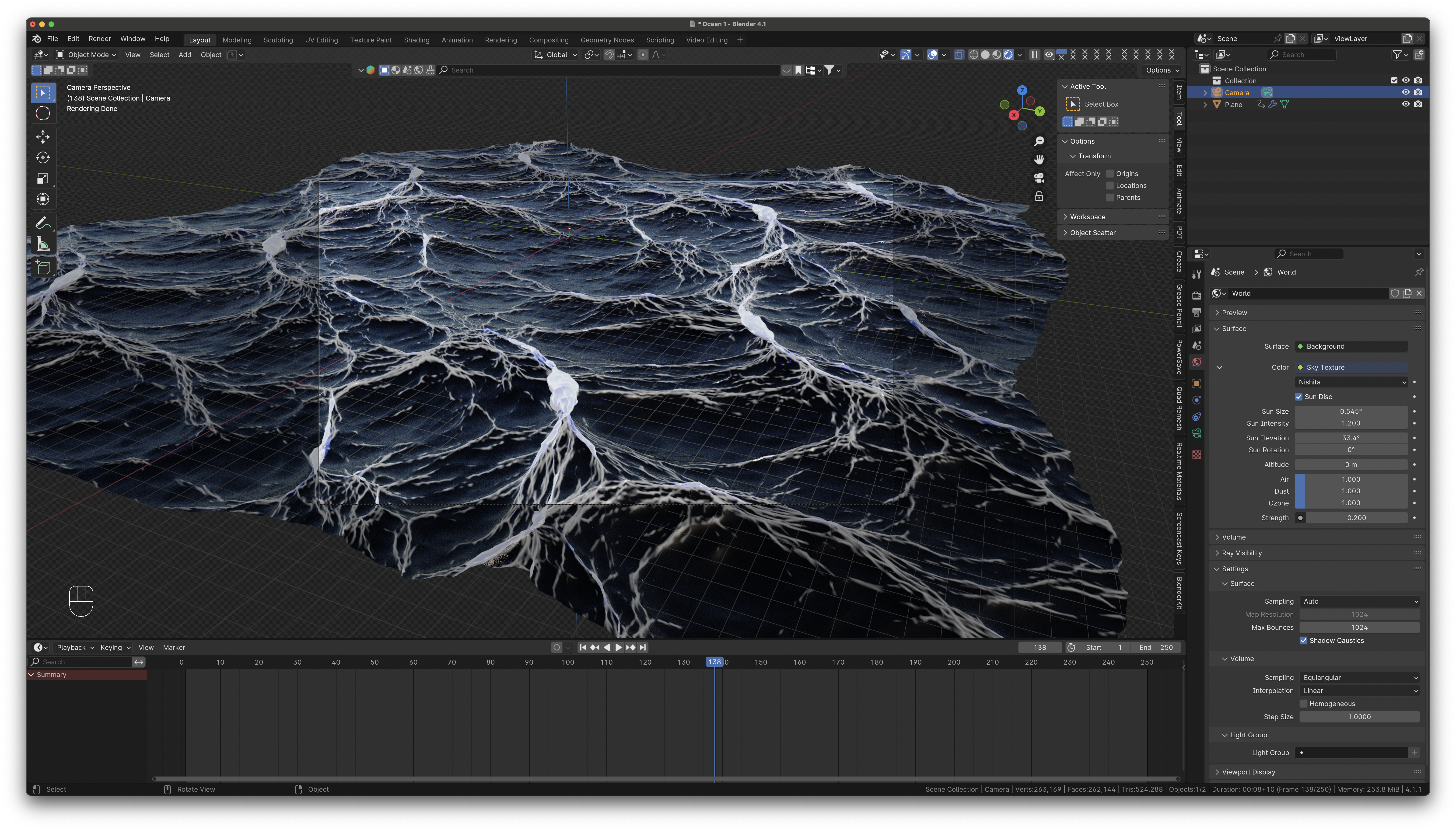Image resolution: width=1456 pixels, height=830 pixels.
Task: Disable Shadow Caustics checkbox
Action: click(1303, 641)
